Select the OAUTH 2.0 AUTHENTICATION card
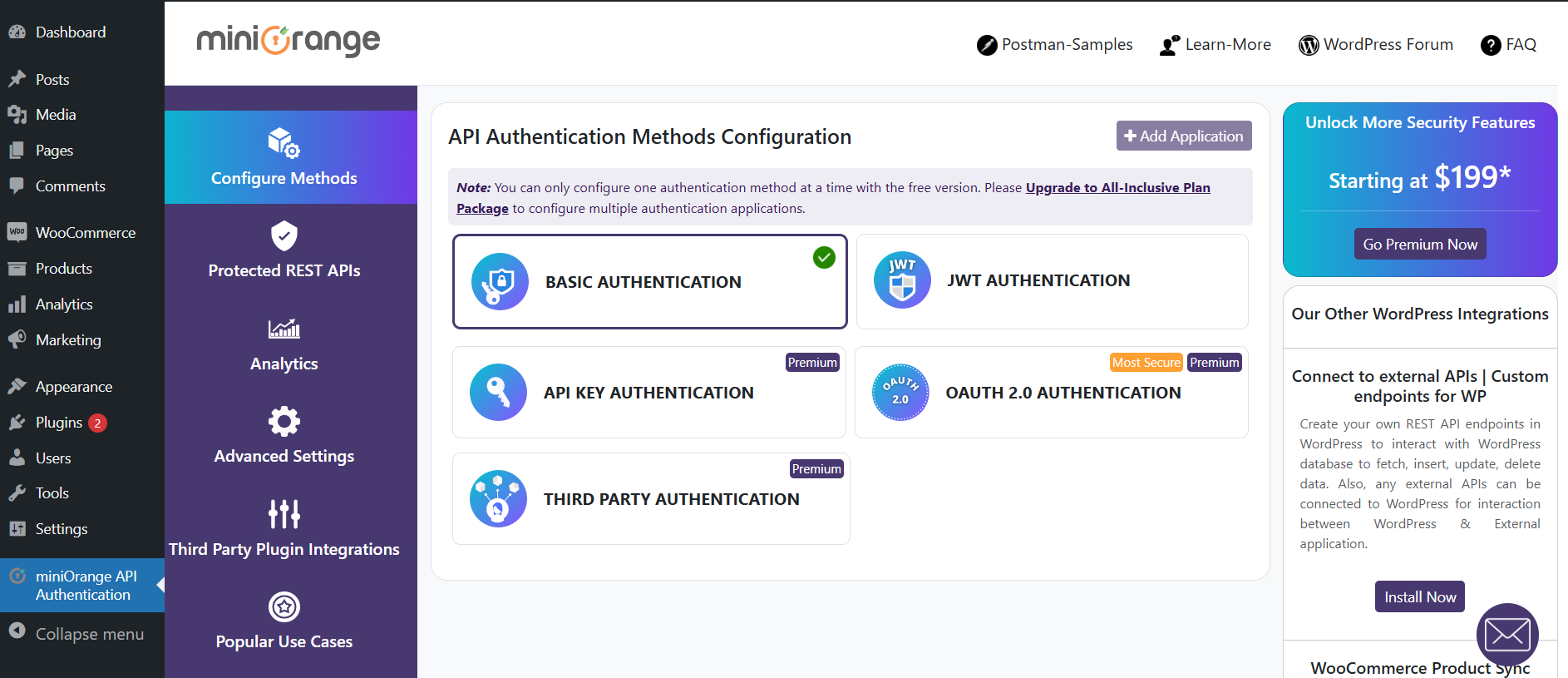 click(1051, 392)
